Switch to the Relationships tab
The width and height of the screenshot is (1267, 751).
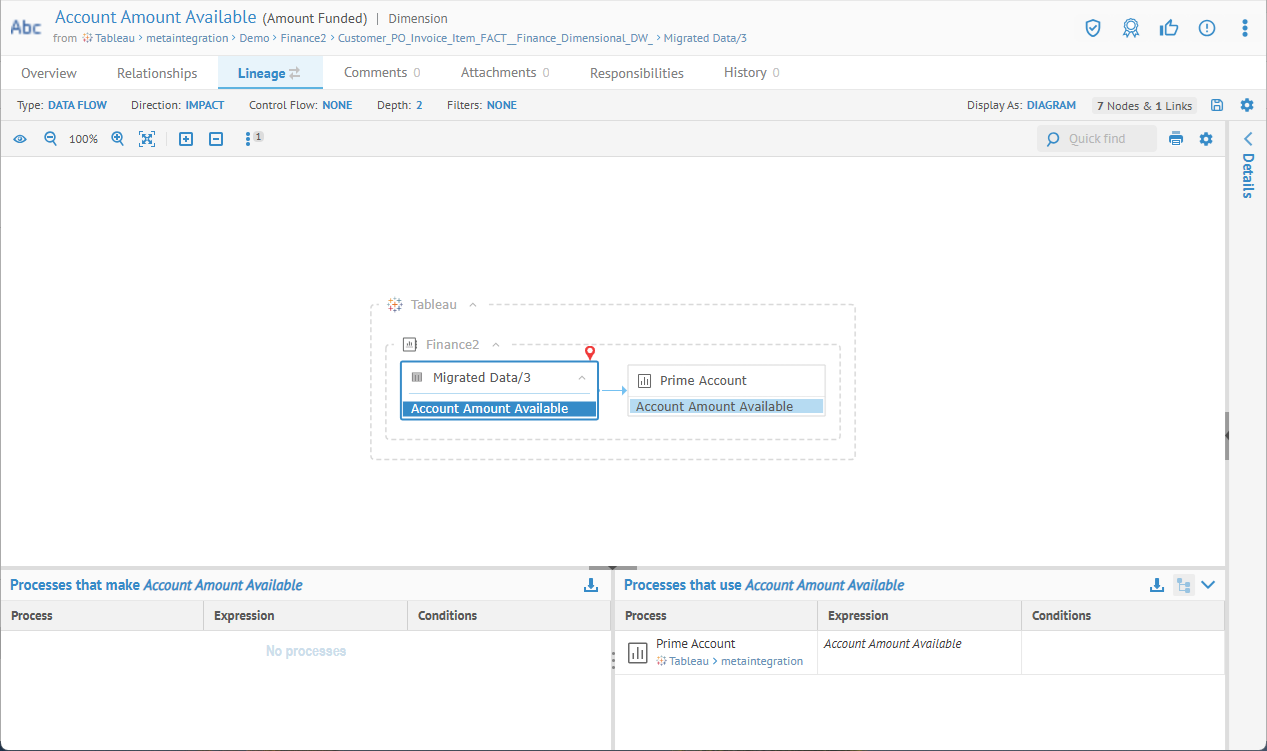click(x=157, y=73)
